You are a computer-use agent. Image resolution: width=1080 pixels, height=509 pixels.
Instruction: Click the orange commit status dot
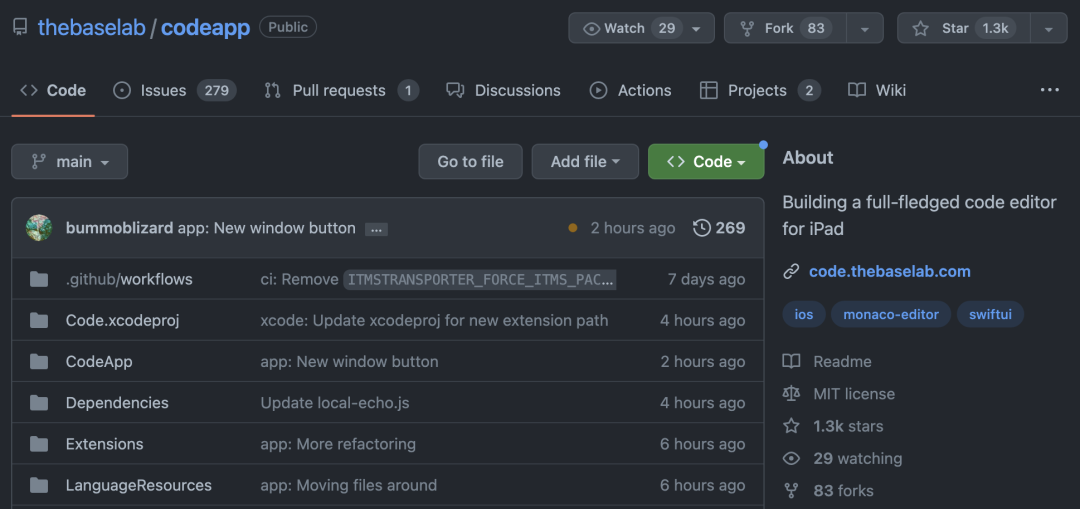(573, 228)
